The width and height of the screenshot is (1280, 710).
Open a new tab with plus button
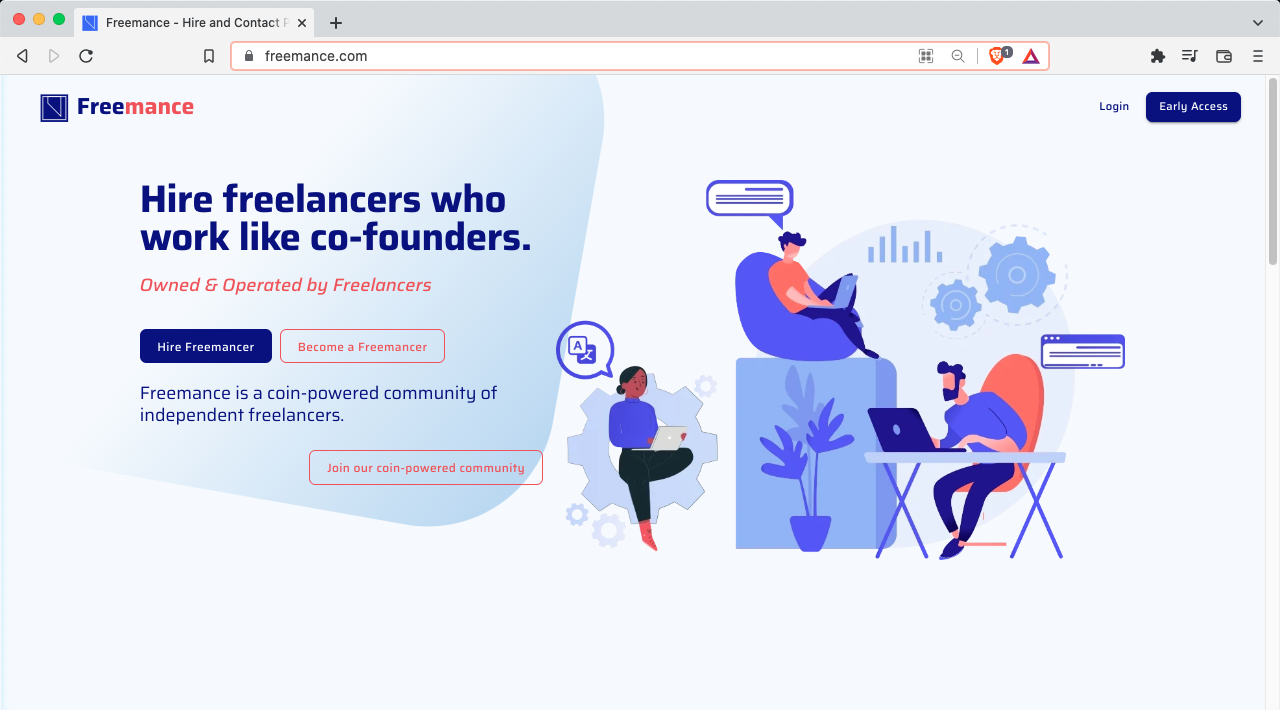tap(336, 22)
